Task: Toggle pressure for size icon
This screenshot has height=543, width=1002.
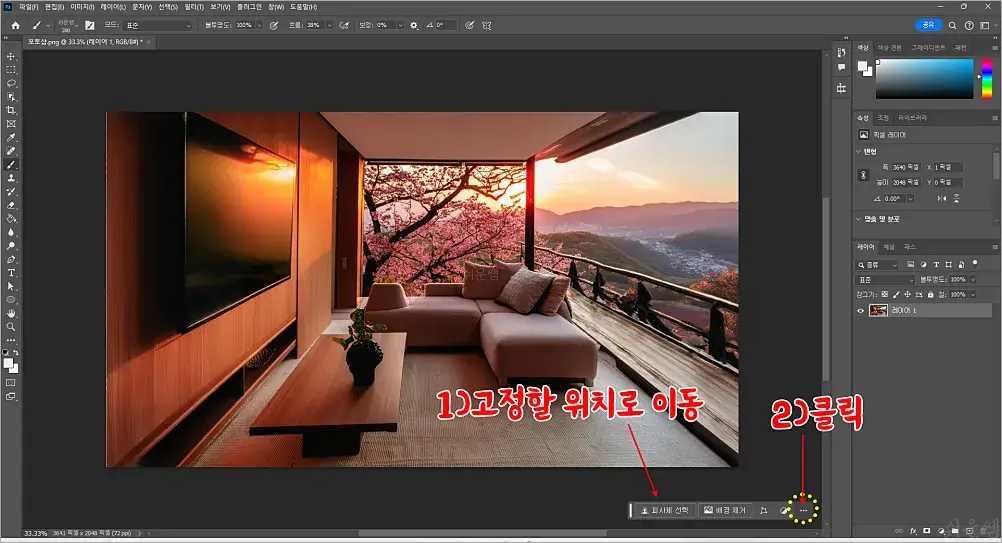Action: pos(469,26)
